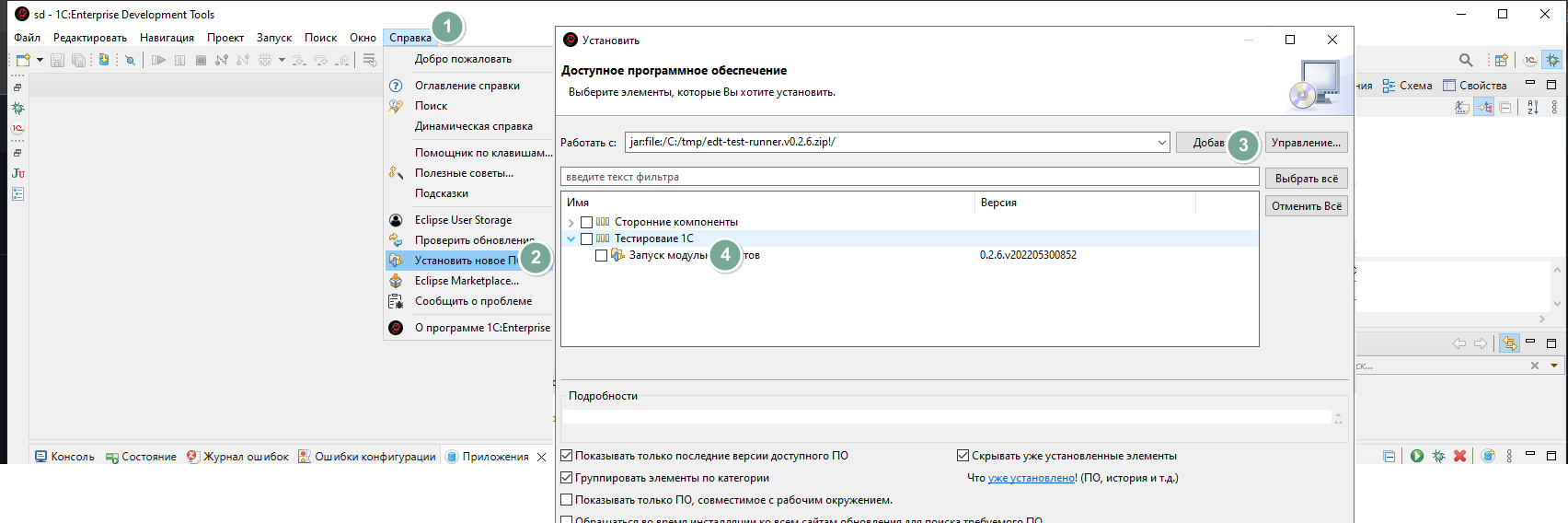Click version 0.2.6.v202205300852 cell
Viewport: 1568px width, 523px height.
1028,255
